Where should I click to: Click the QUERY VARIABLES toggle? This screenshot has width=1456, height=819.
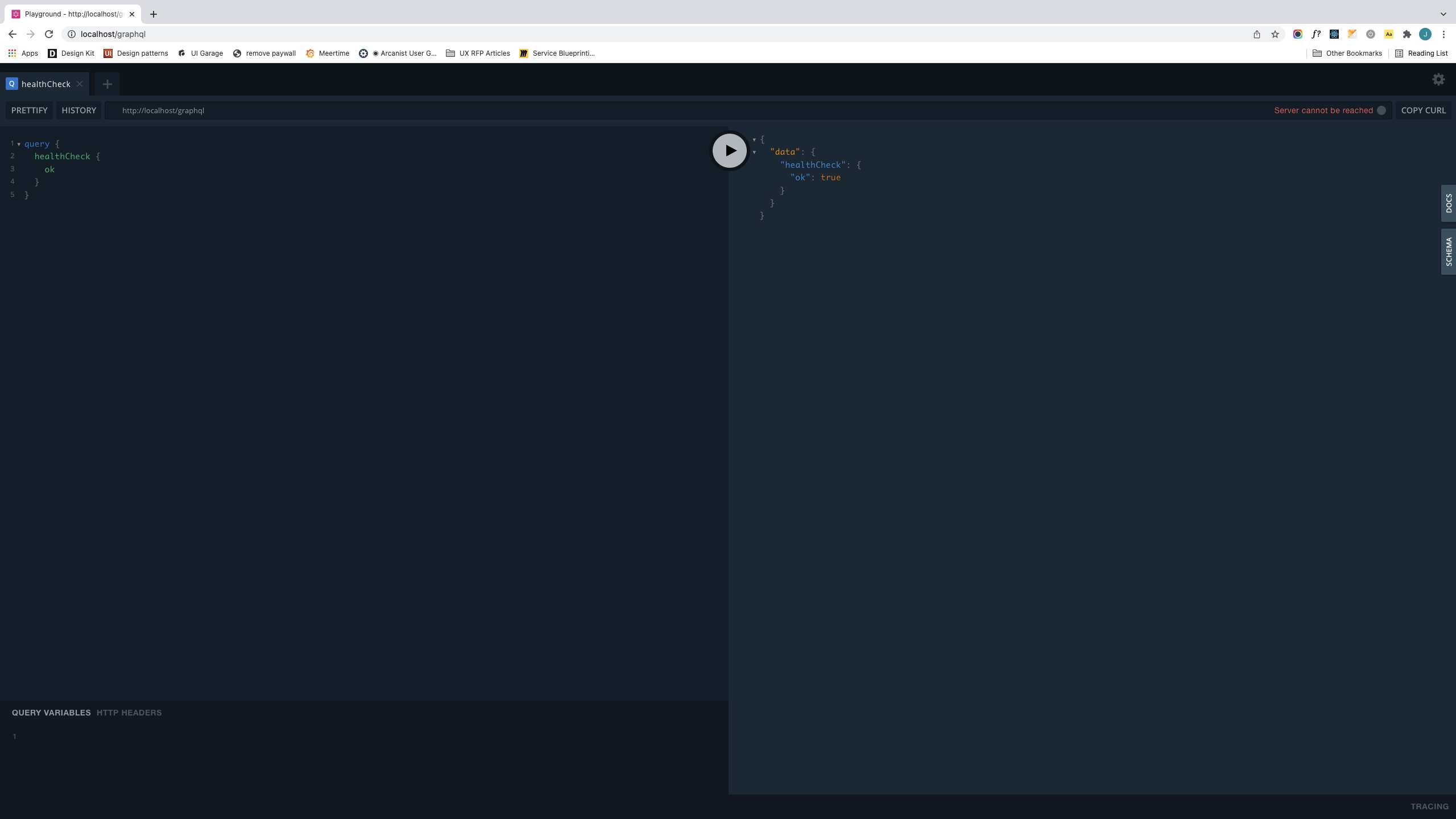click(x=51, y=712)
